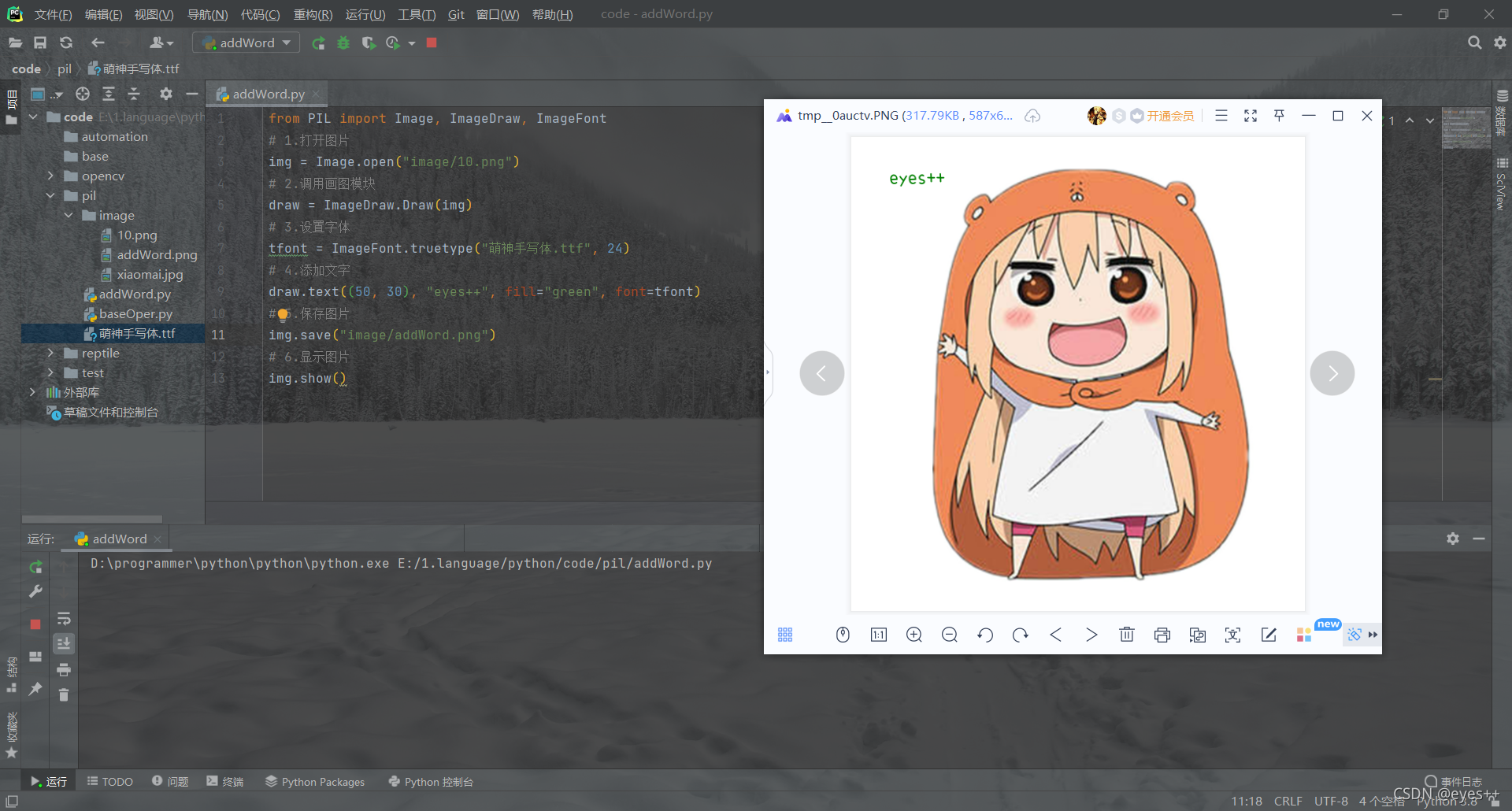Viewport: 1512px width, 811px height.
Task: Open the Git menu
Action: (x=456, y=14)
